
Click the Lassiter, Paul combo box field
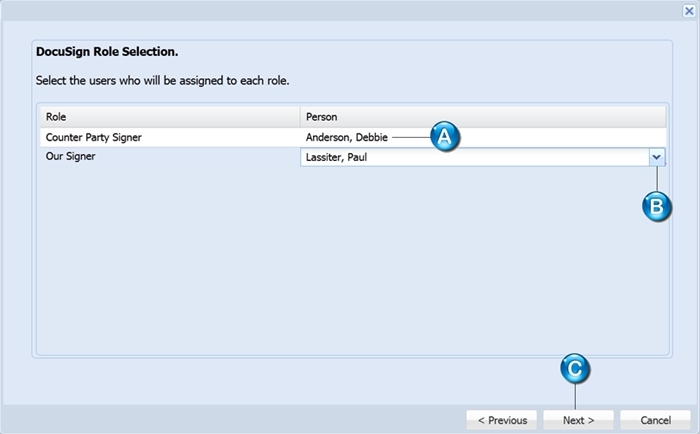point(475,157)
